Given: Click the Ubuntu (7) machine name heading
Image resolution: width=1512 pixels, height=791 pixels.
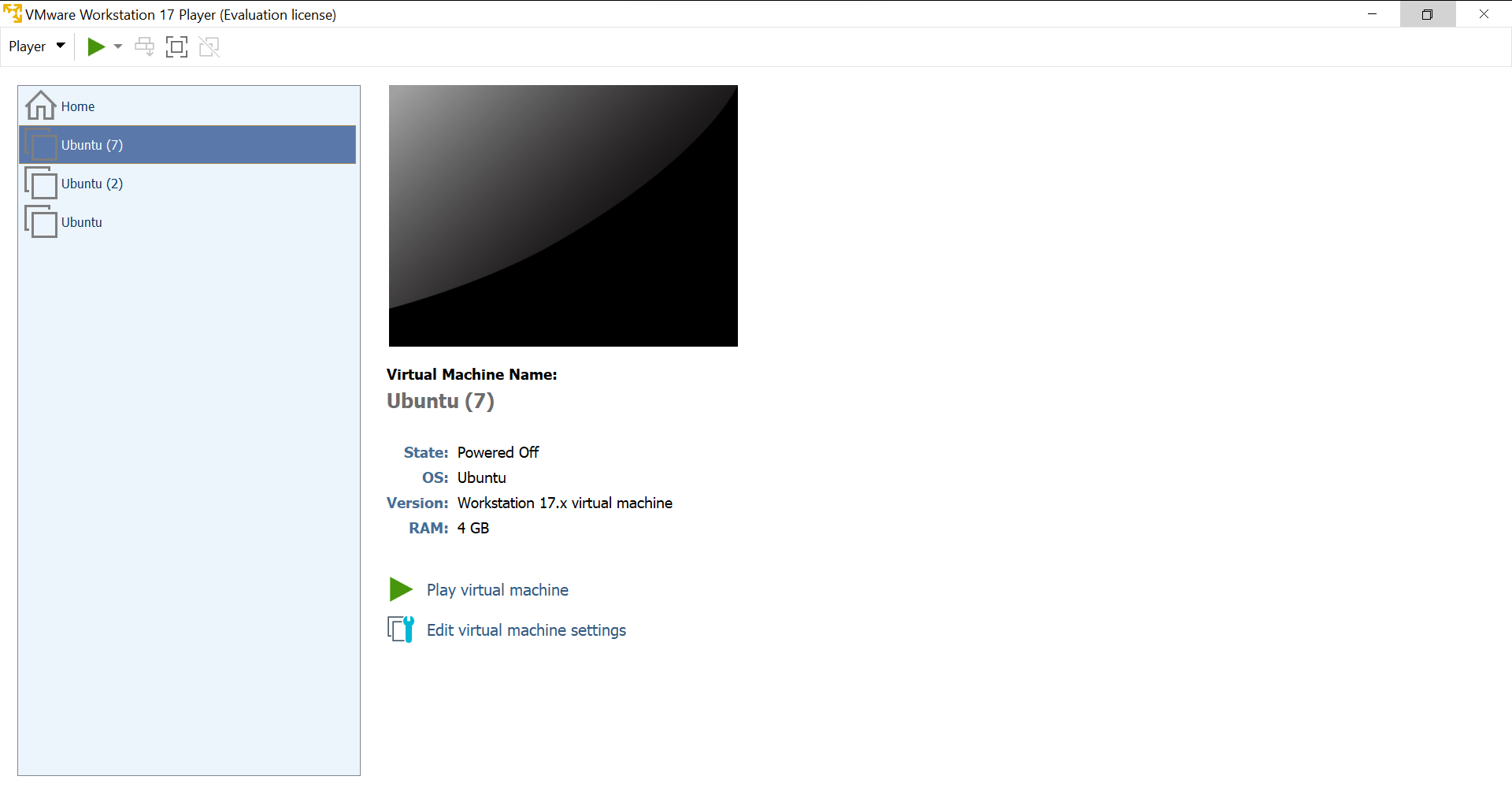Looking at the screenshot, I should (x=440, y=401).
